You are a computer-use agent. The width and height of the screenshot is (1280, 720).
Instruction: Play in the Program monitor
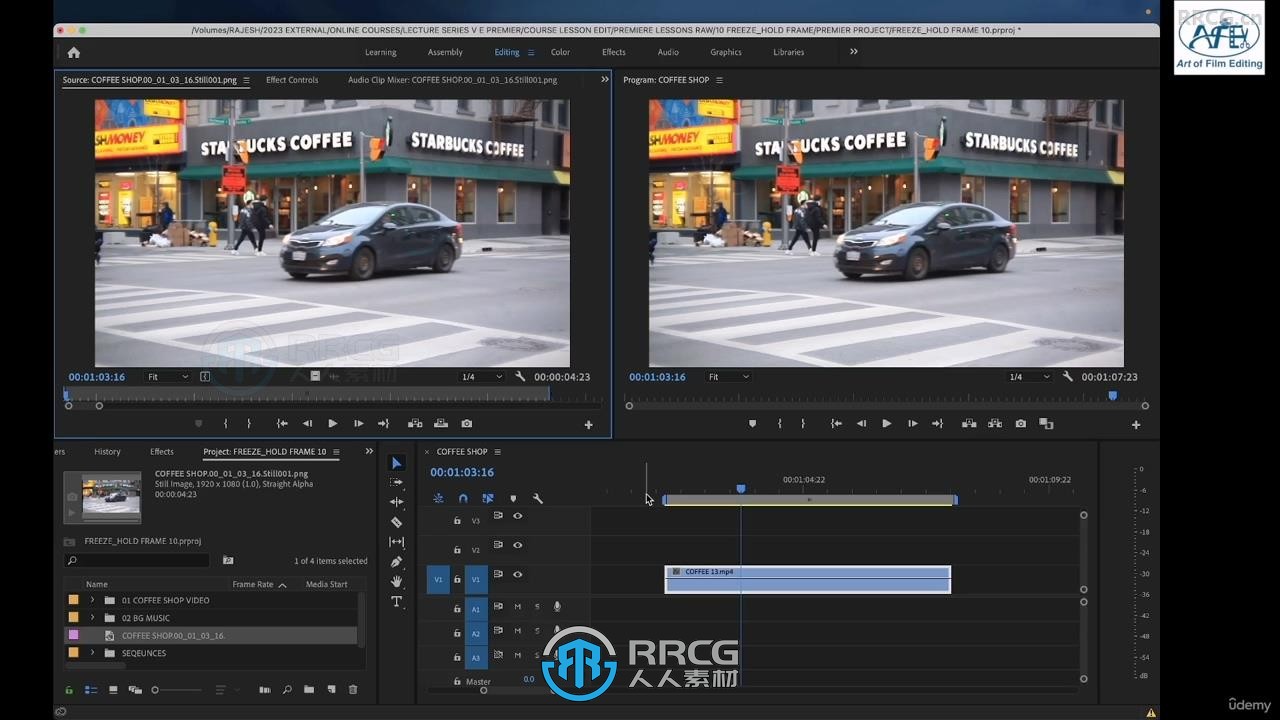tap(886, 424)
